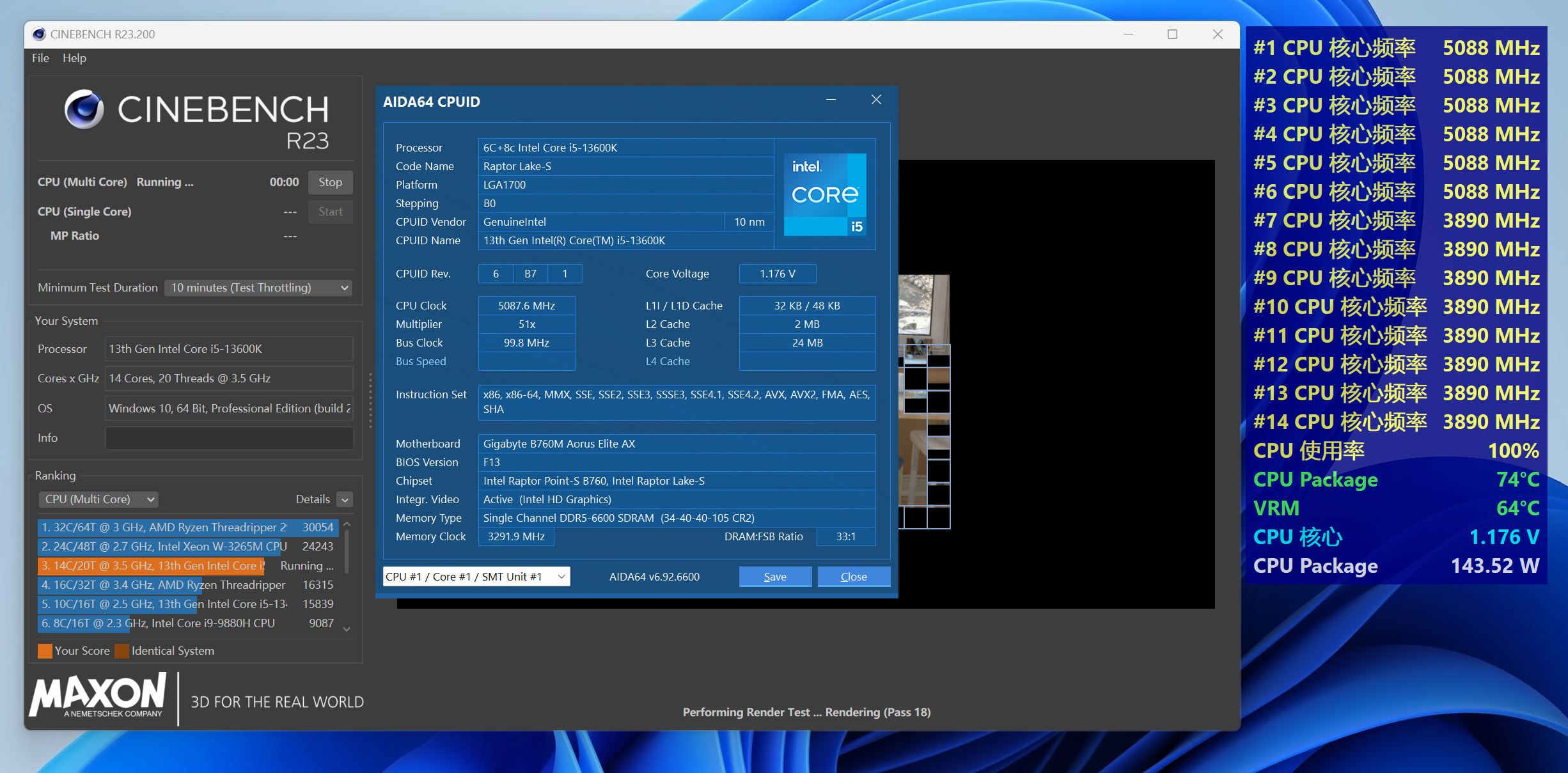
Task: Minimize the AIDA64 CPUID window
Action: (x=831, y=100)
